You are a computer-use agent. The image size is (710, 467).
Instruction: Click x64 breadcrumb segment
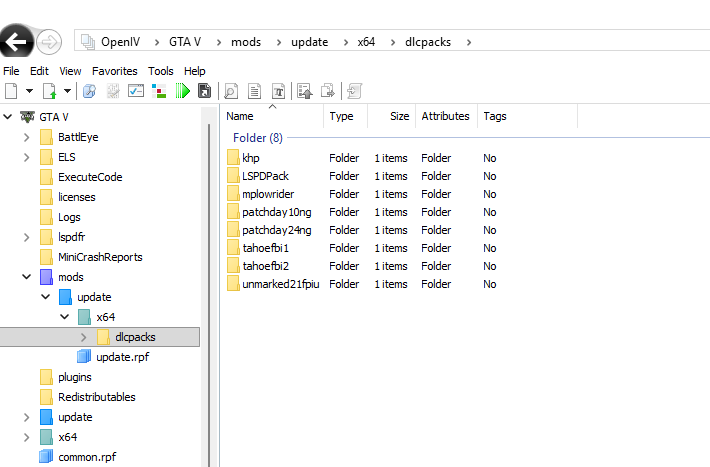pyautogui.click(x=366, y=42)
